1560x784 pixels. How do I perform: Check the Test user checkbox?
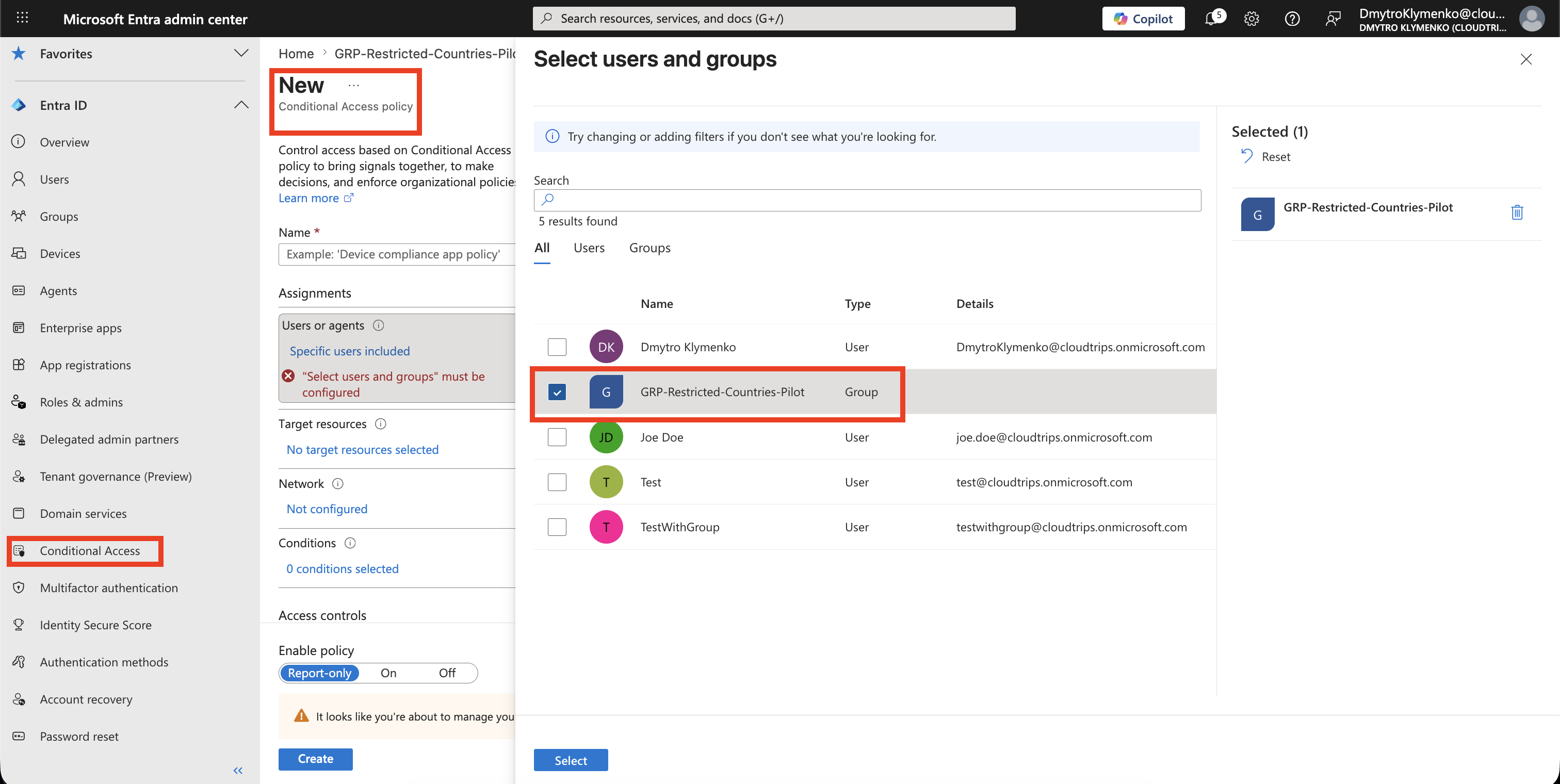click(x=557, y=482)
